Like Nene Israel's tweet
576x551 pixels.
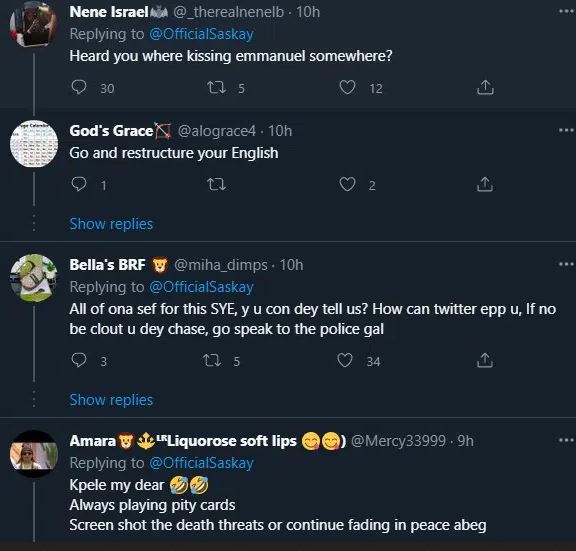click(x=347, y=87)
